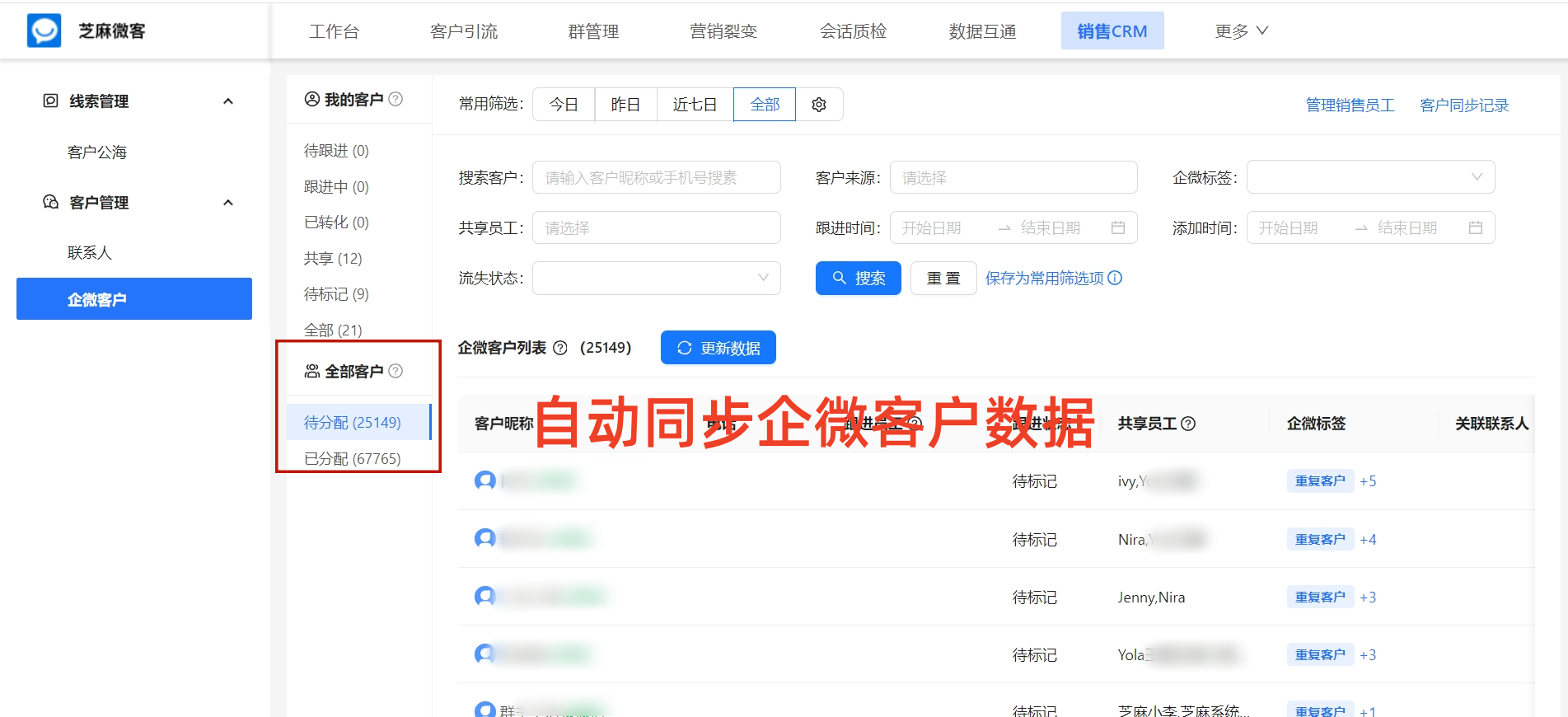Filter by 昨日
The image size is (1568, 717).
tap(625, 105)
